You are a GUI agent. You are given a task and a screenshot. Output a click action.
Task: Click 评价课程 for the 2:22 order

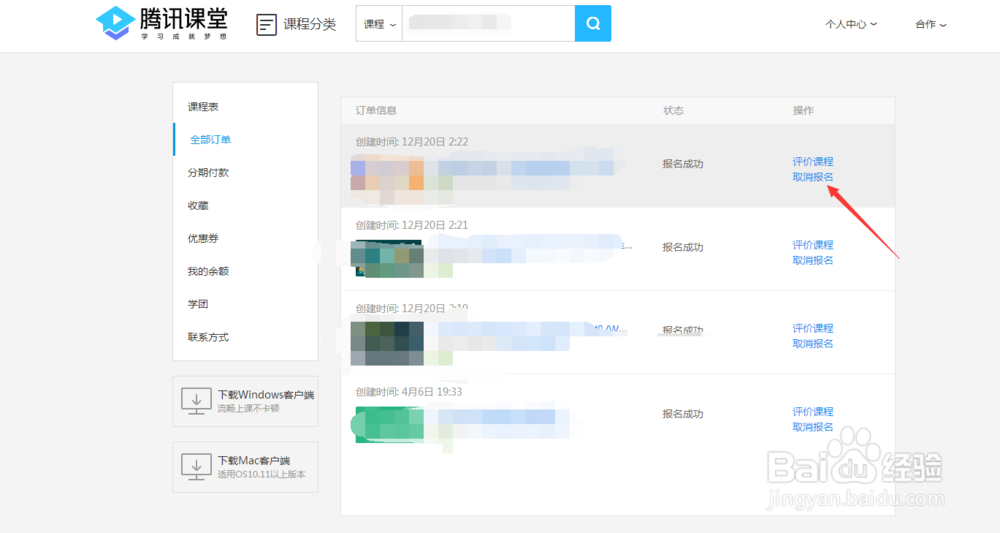click(812, 161)
